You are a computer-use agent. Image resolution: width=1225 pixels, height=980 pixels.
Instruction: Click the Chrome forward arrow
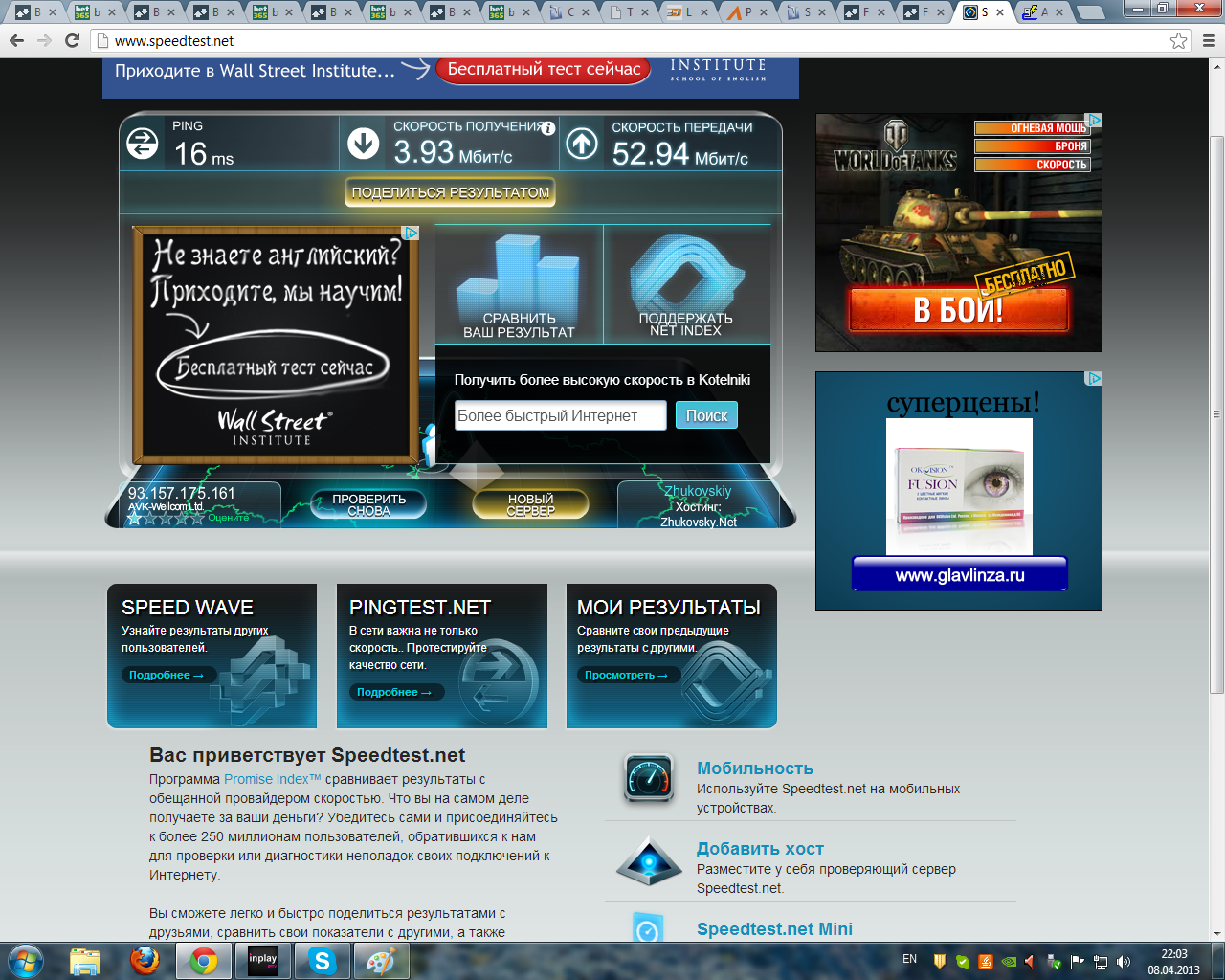click(44, 40)
